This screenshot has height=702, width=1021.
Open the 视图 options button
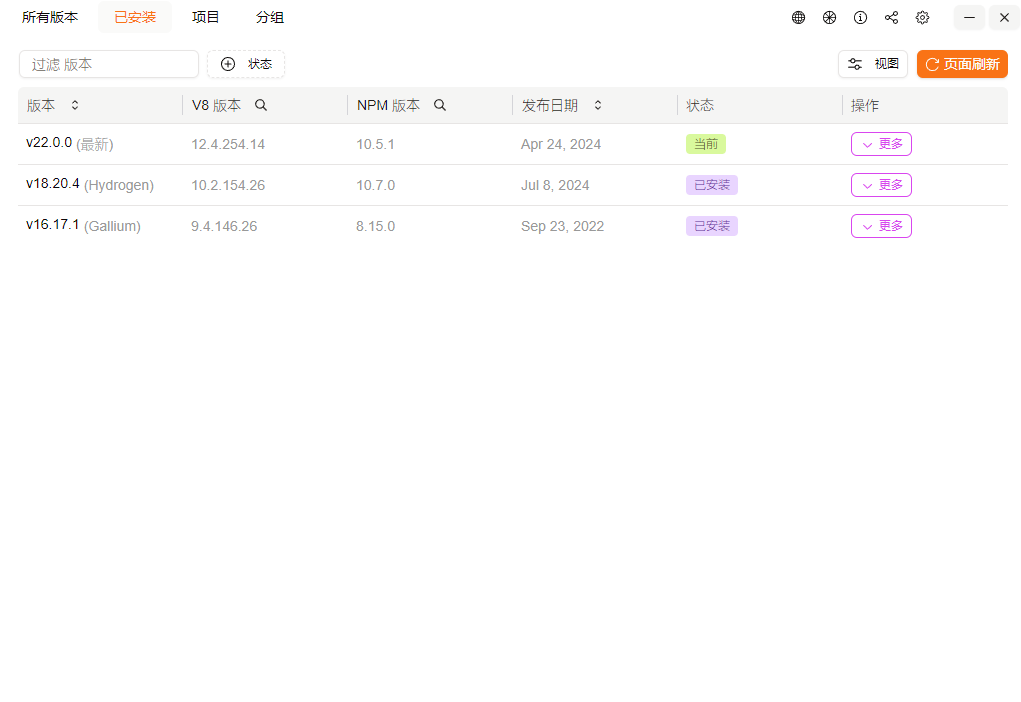[873, 64]
